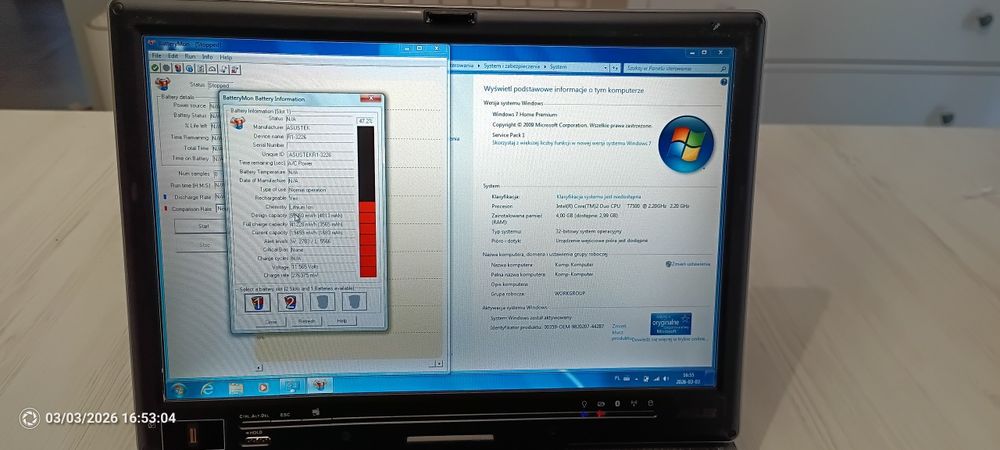Image resolution: width=1000 pixels, height=450 pixels.
Task: Open the Edit menu in BatteryMon
Action: click(x=173, y=56)
